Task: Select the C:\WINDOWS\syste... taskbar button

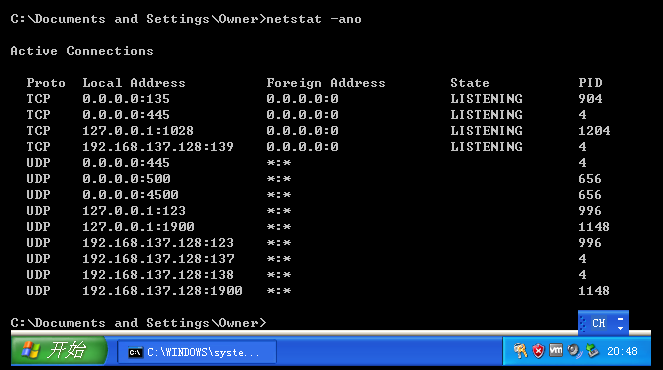Action: point(197,352)
